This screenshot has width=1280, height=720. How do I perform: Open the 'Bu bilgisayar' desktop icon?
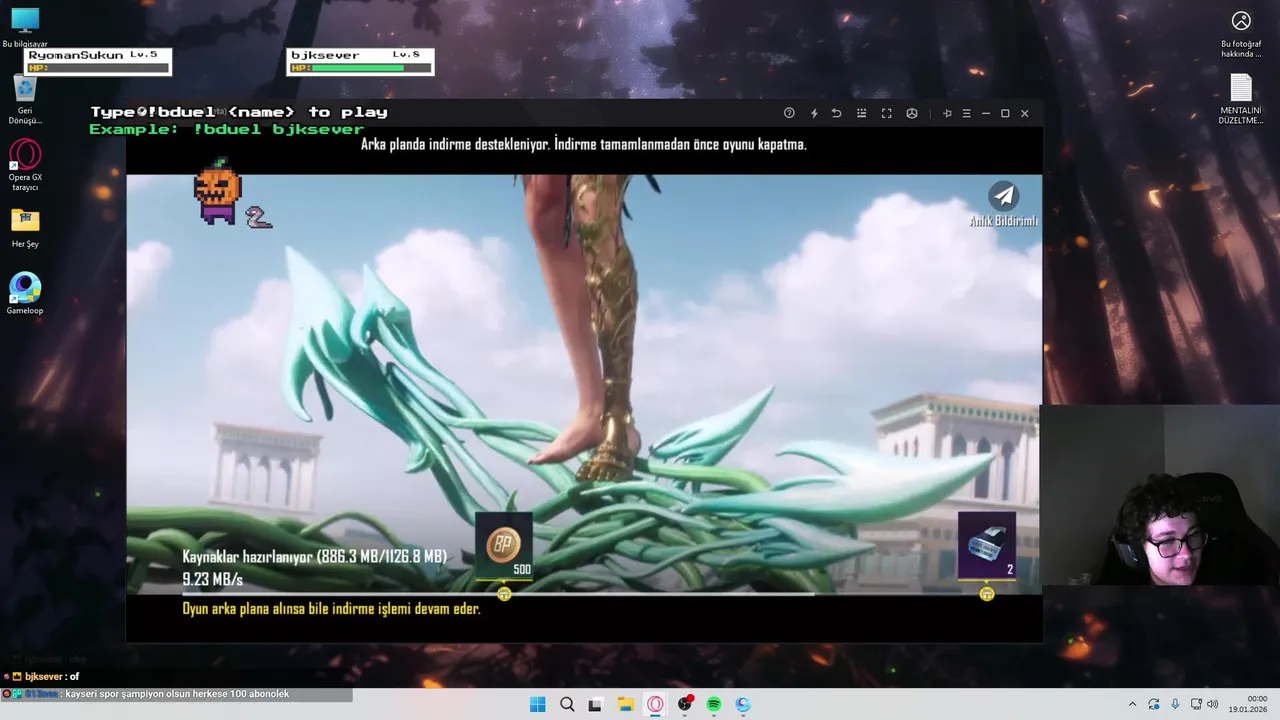25,28
